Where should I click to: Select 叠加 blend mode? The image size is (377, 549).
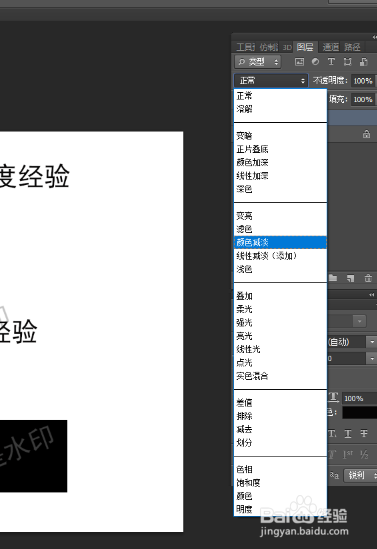pos(280,296)
